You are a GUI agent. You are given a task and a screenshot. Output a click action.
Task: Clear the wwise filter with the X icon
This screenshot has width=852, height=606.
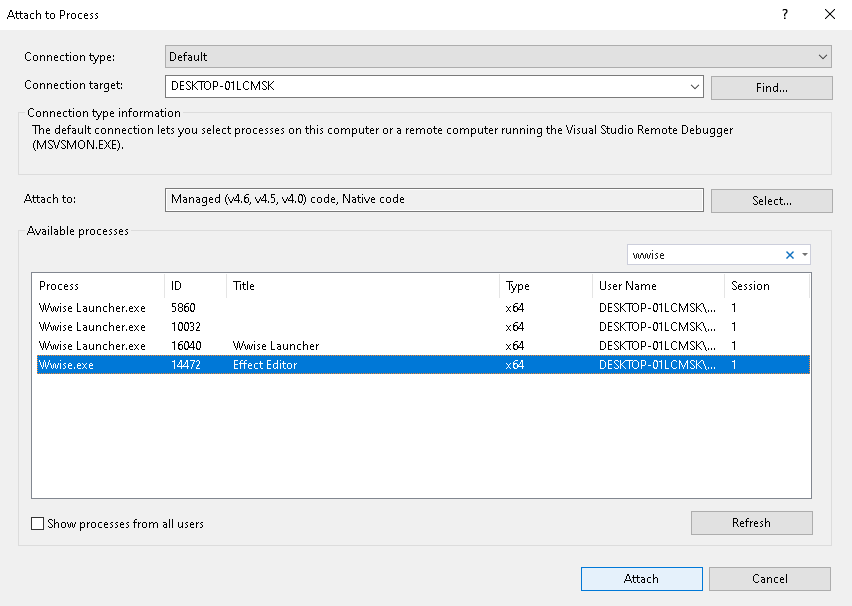pyautogui.click(x=790, y=255)
